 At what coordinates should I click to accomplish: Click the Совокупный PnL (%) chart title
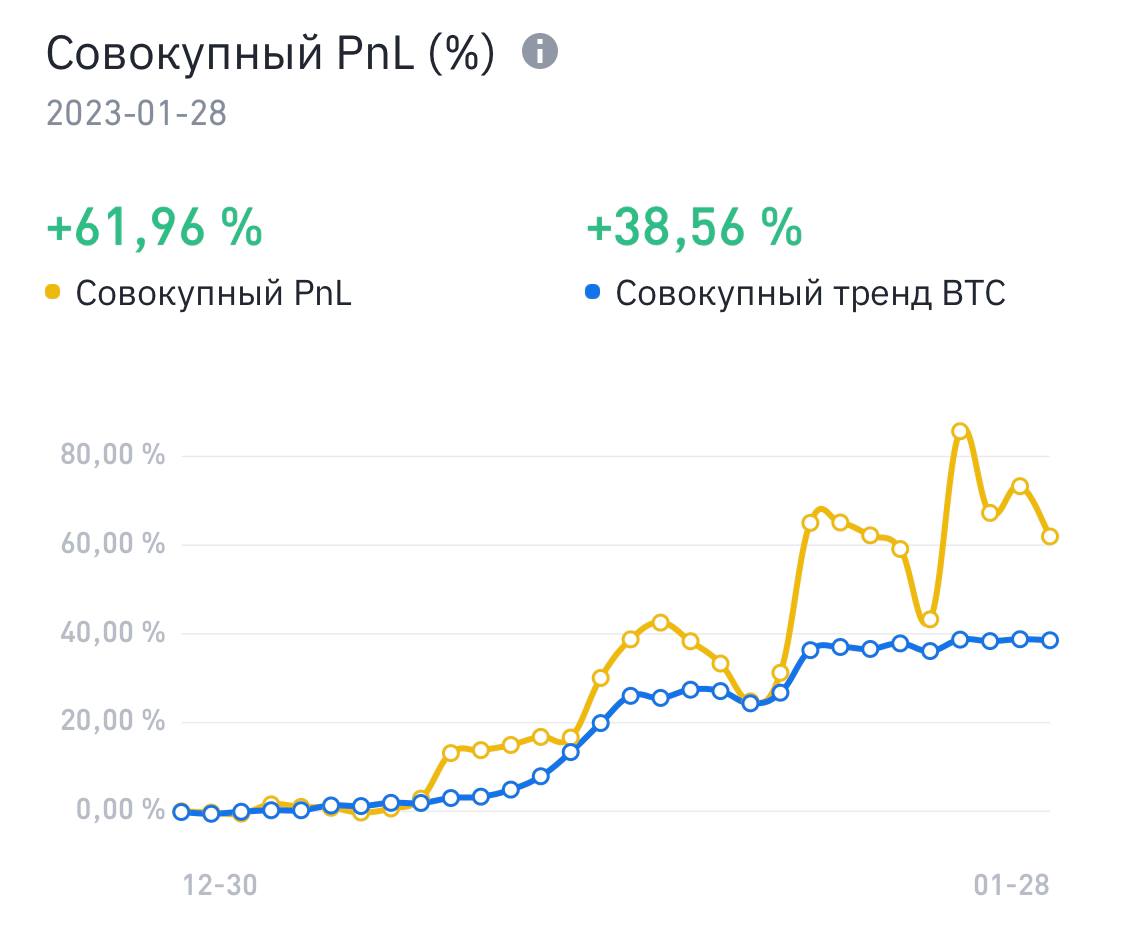tap(270, 53)
